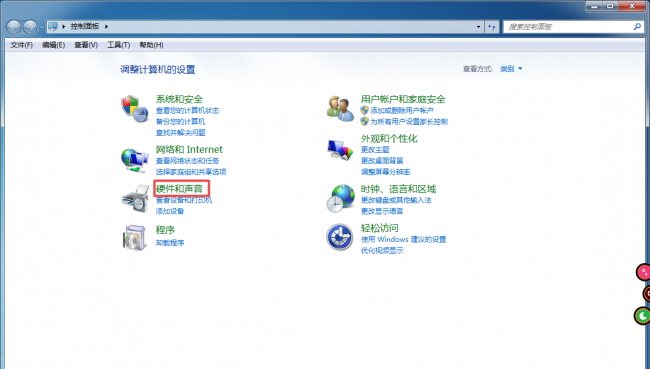Open 系统和安全 category link
The width and height of the screenshot is (650, 369).
(179, 99)
